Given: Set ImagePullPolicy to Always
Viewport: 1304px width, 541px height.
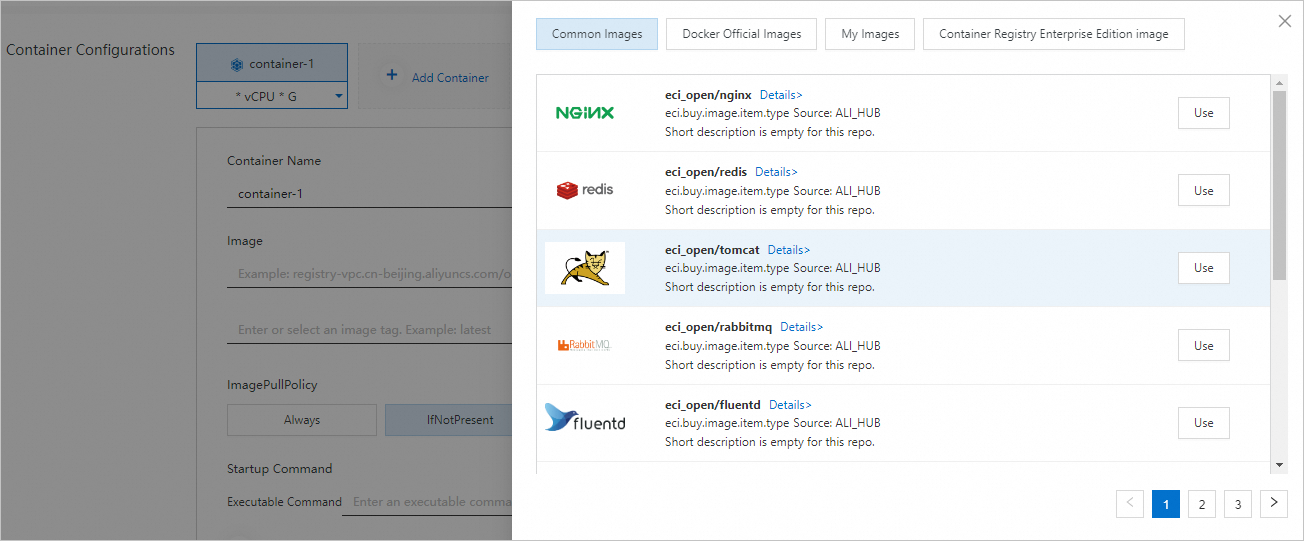Looking at the screenshot, I should [302, 420].
